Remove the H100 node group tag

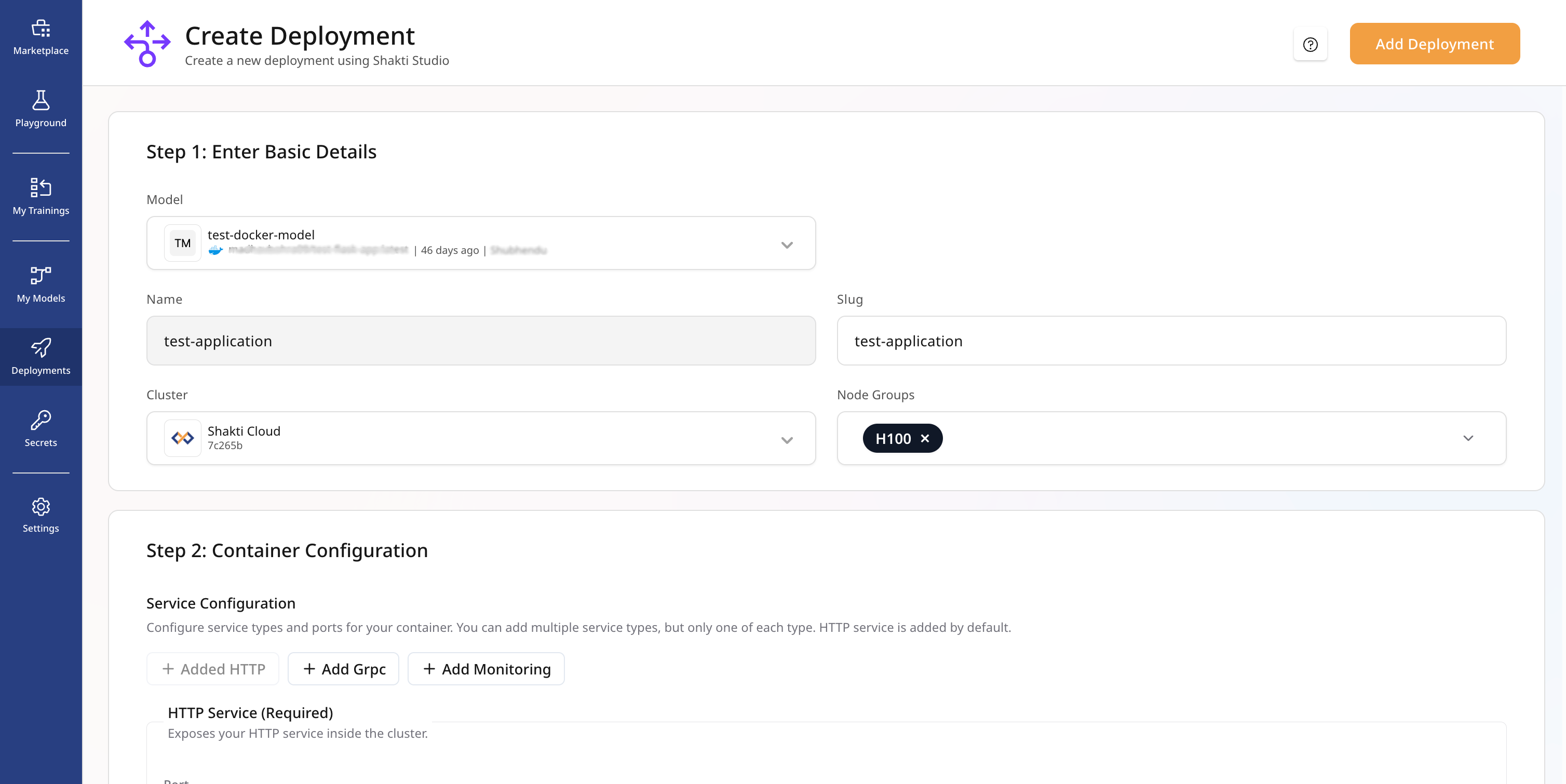point(925,438)
